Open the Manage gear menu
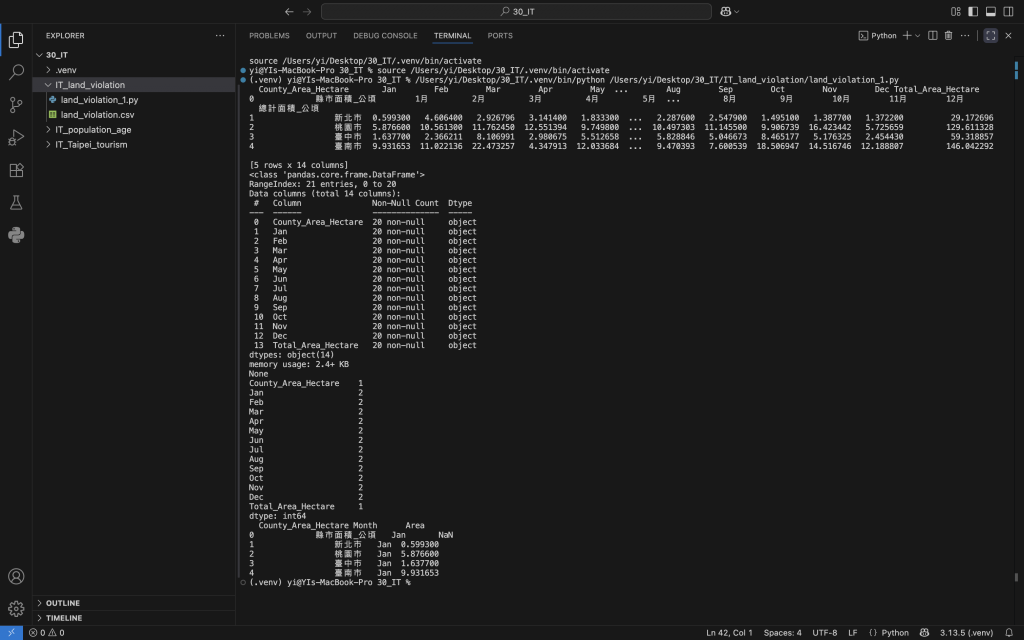1024x640 pixels. click(16, 609)
